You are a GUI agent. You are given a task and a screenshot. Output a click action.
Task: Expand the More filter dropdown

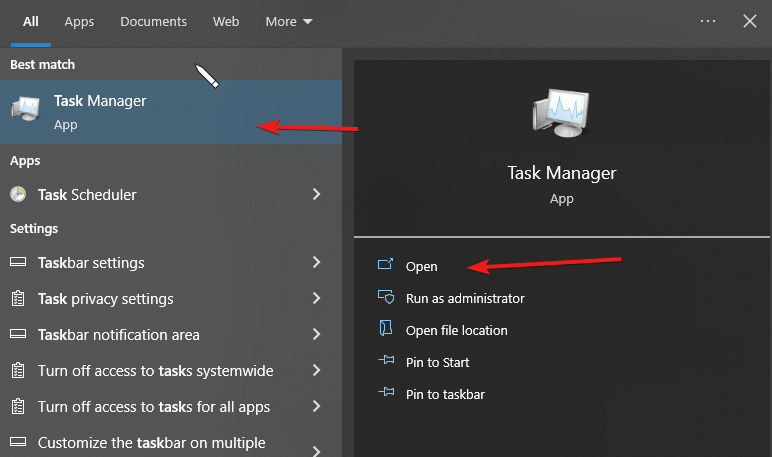(289, 21)
